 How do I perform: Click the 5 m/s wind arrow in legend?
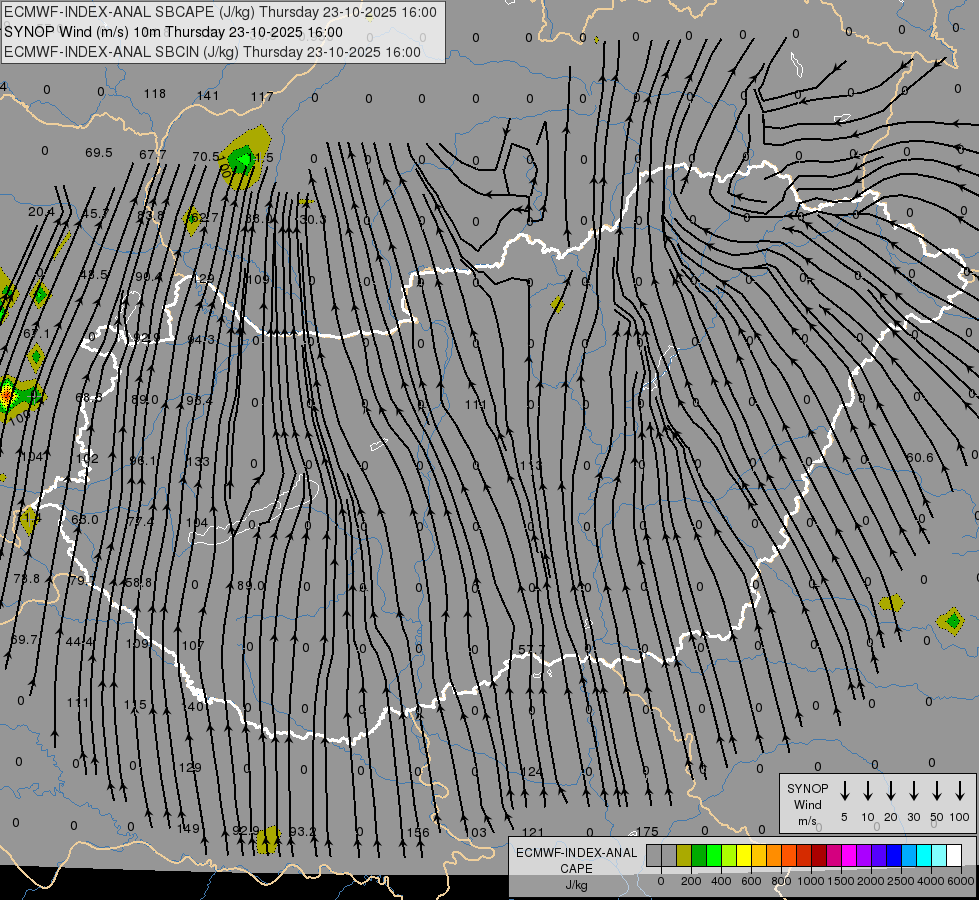point(845,791)
